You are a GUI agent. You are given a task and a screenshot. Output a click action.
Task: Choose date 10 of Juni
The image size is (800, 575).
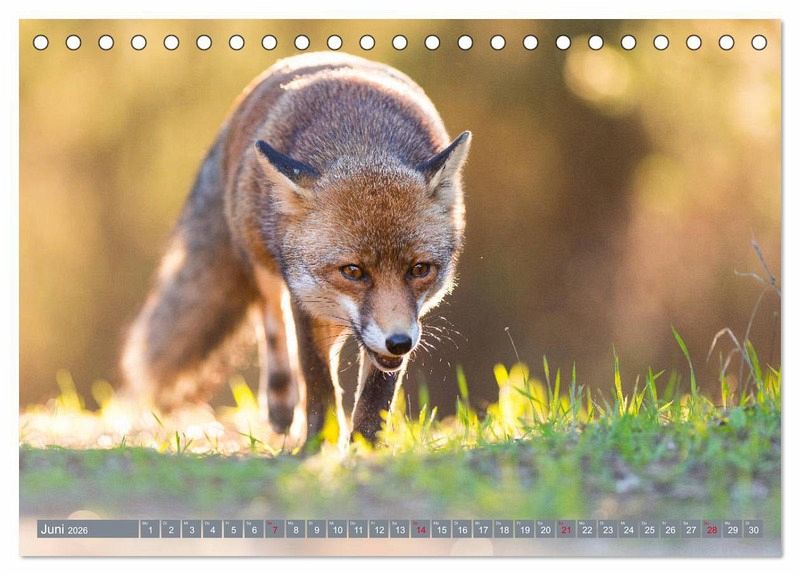pos(337,529)
